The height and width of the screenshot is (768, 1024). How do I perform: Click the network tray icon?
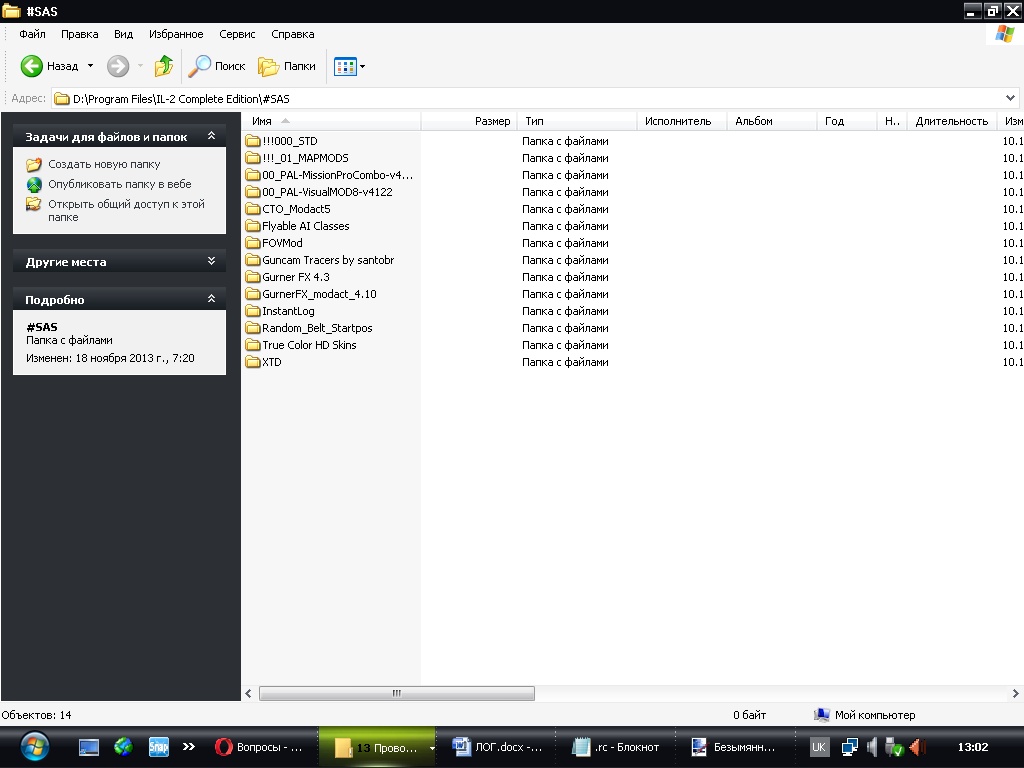850,746
